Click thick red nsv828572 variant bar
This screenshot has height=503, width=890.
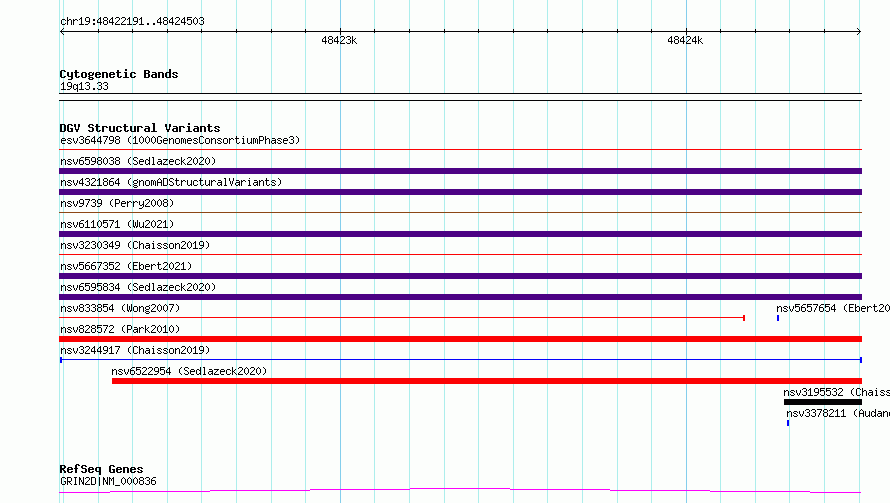point(460,339)
